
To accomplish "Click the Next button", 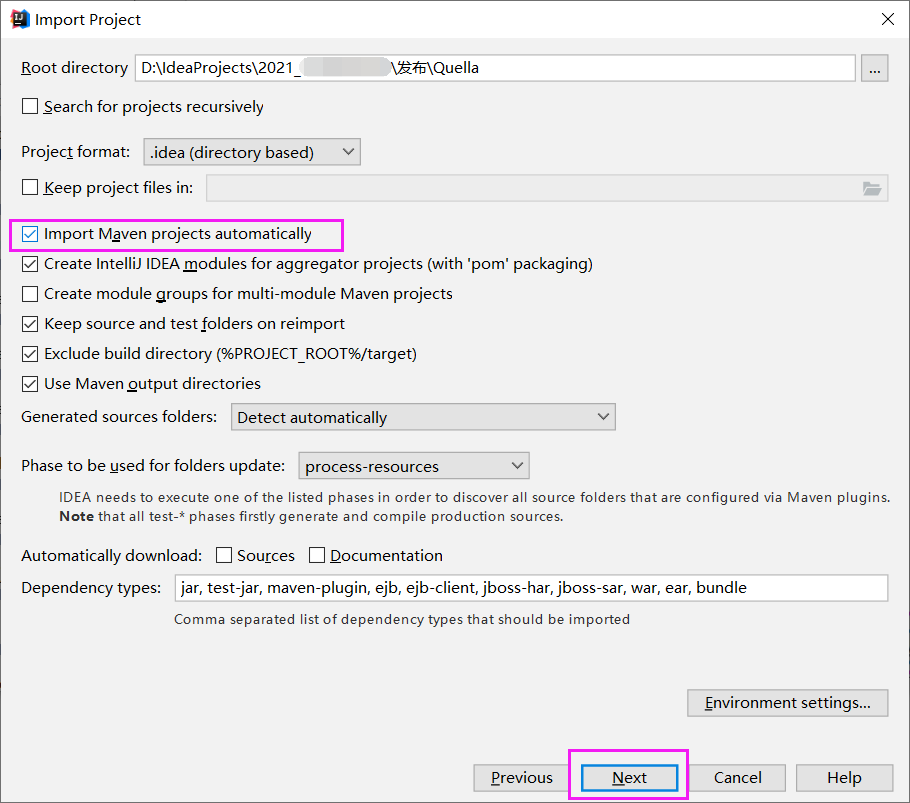I will (x=628, y=777).
